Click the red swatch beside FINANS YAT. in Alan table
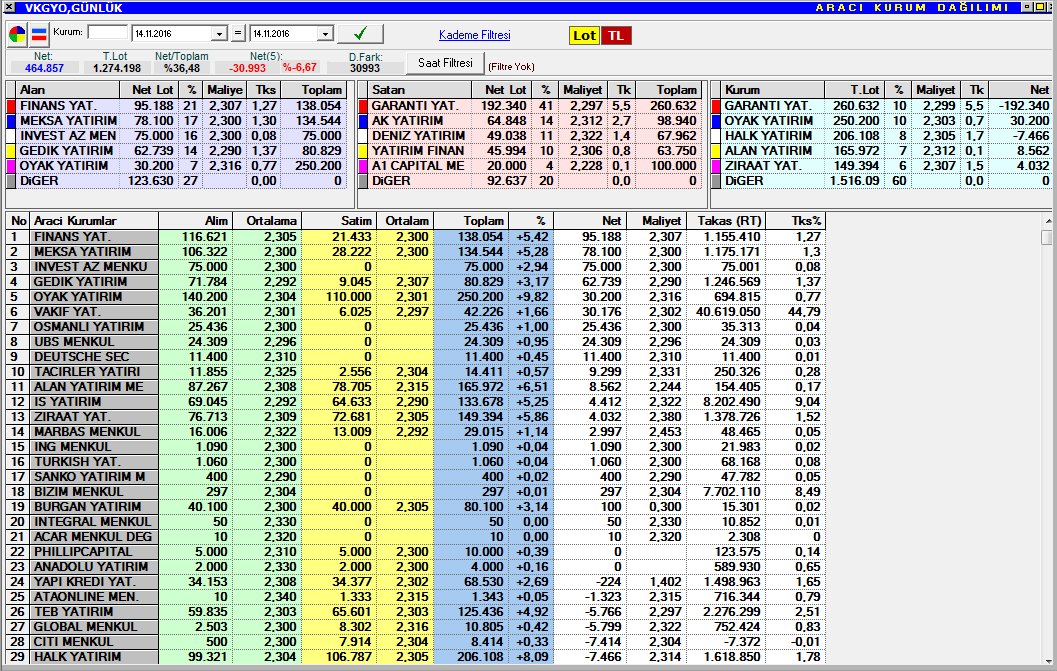This screenshot has height=671, width=1057. (x=11, y=106)
